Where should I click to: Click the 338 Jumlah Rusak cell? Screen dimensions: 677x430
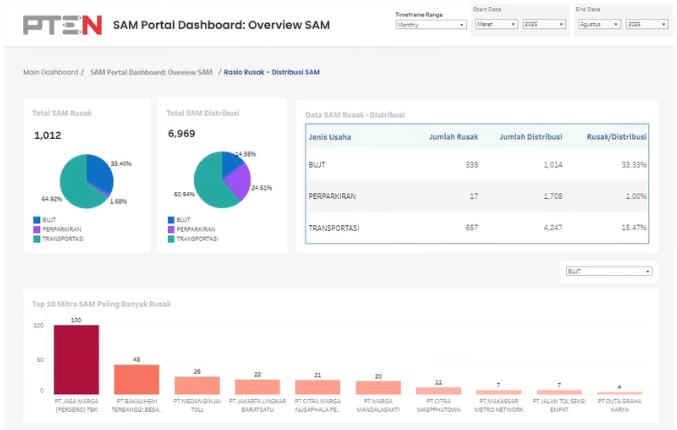pos(471,165)
